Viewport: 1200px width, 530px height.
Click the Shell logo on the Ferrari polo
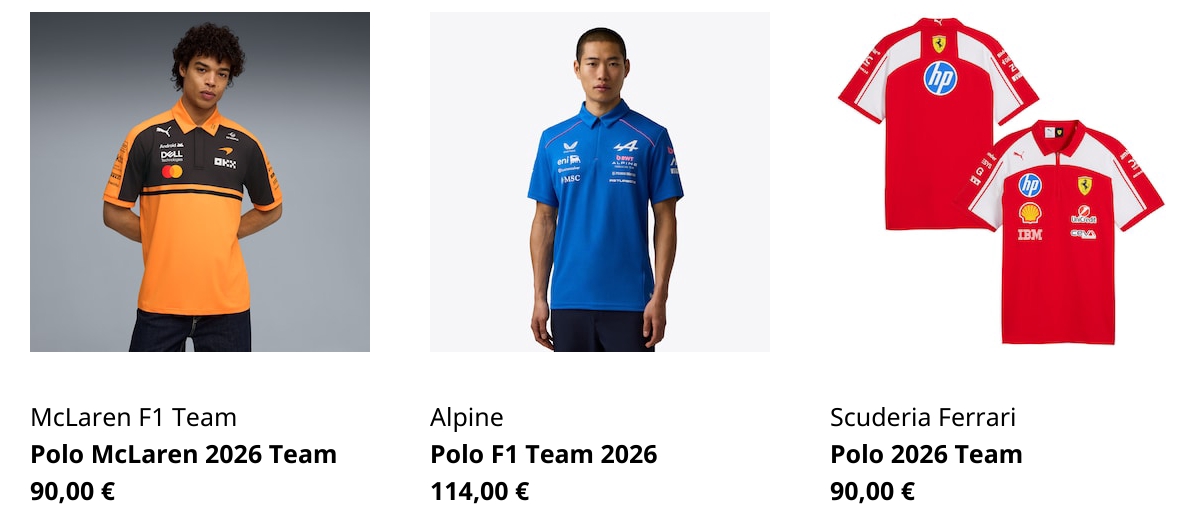point(1030,212)
